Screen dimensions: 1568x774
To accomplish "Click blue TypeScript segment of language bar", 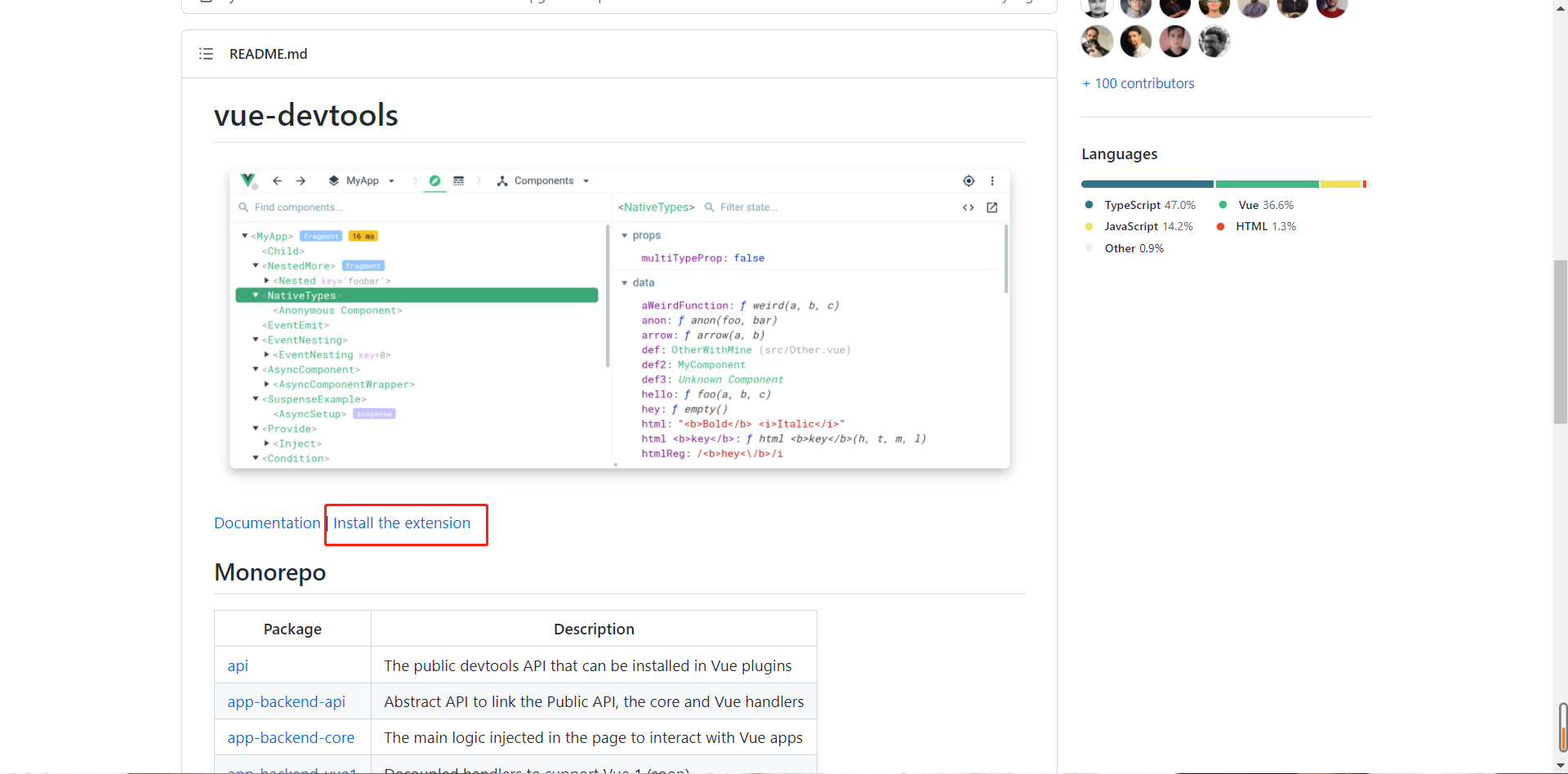I will 1147,185.
